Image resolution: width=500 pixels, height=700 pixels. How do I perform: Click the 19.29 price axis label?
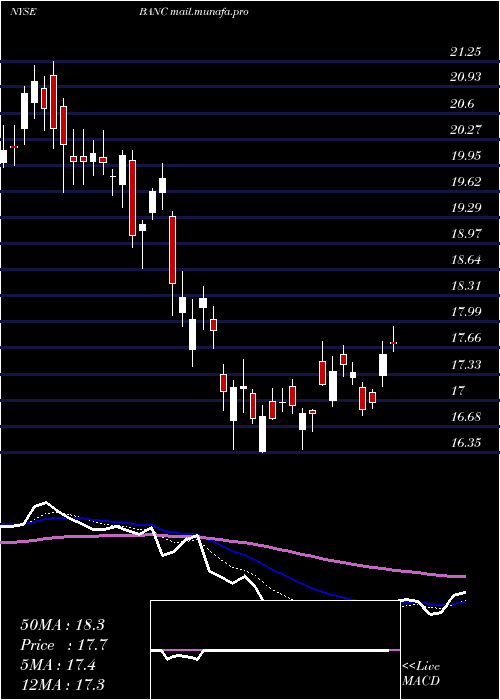point(466,208)
